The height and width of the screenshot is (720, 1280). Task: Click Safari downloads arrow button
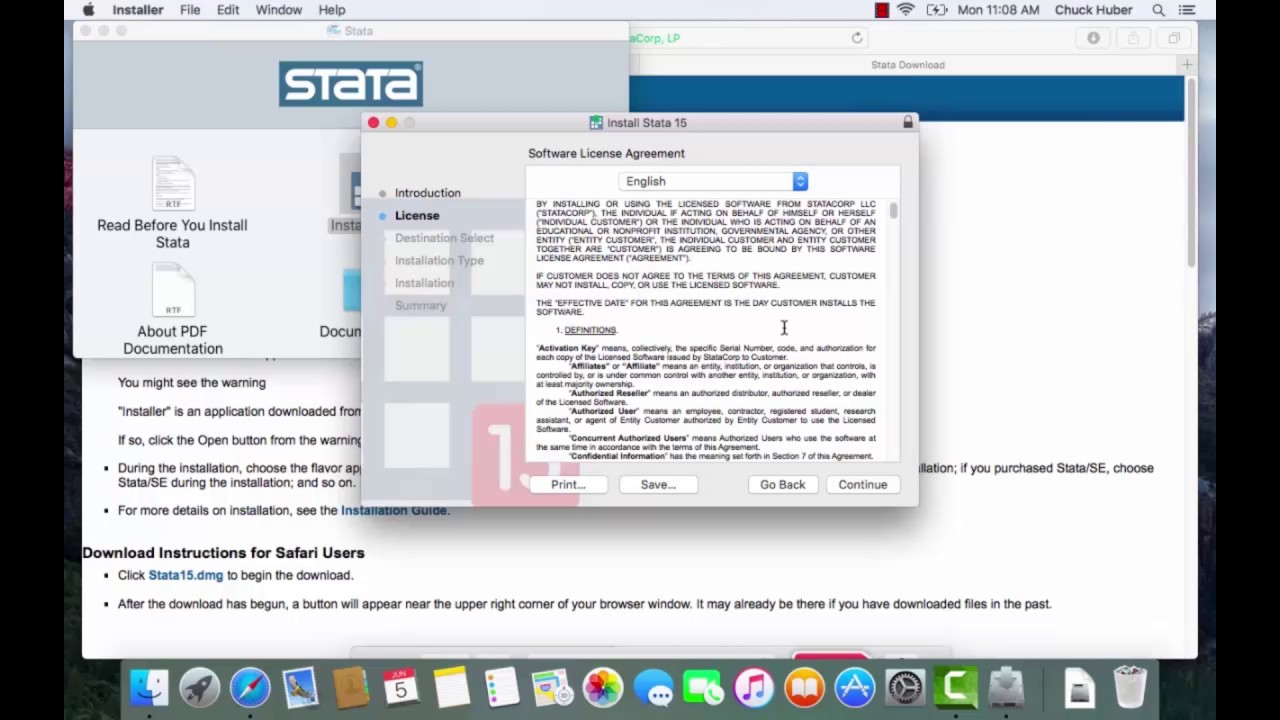pos(1093,38)
